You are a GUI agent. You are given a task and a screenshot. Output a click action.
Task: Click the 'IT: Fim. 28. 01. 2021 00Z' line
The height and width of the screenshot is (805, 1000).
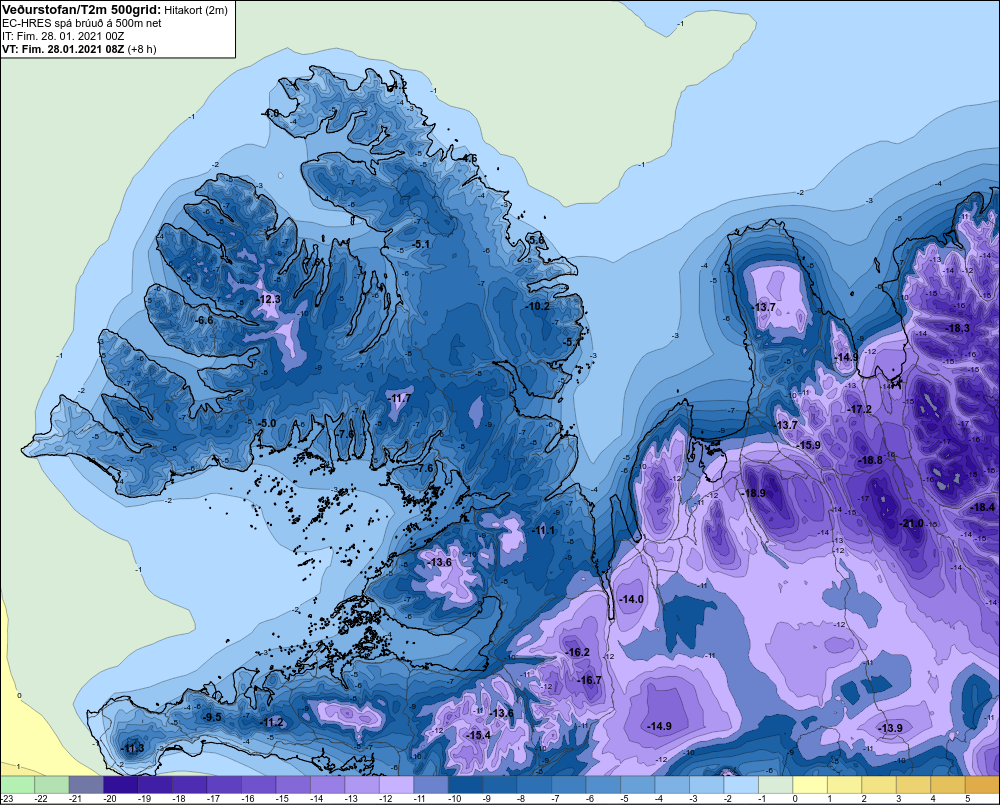[x=63, y=36]
